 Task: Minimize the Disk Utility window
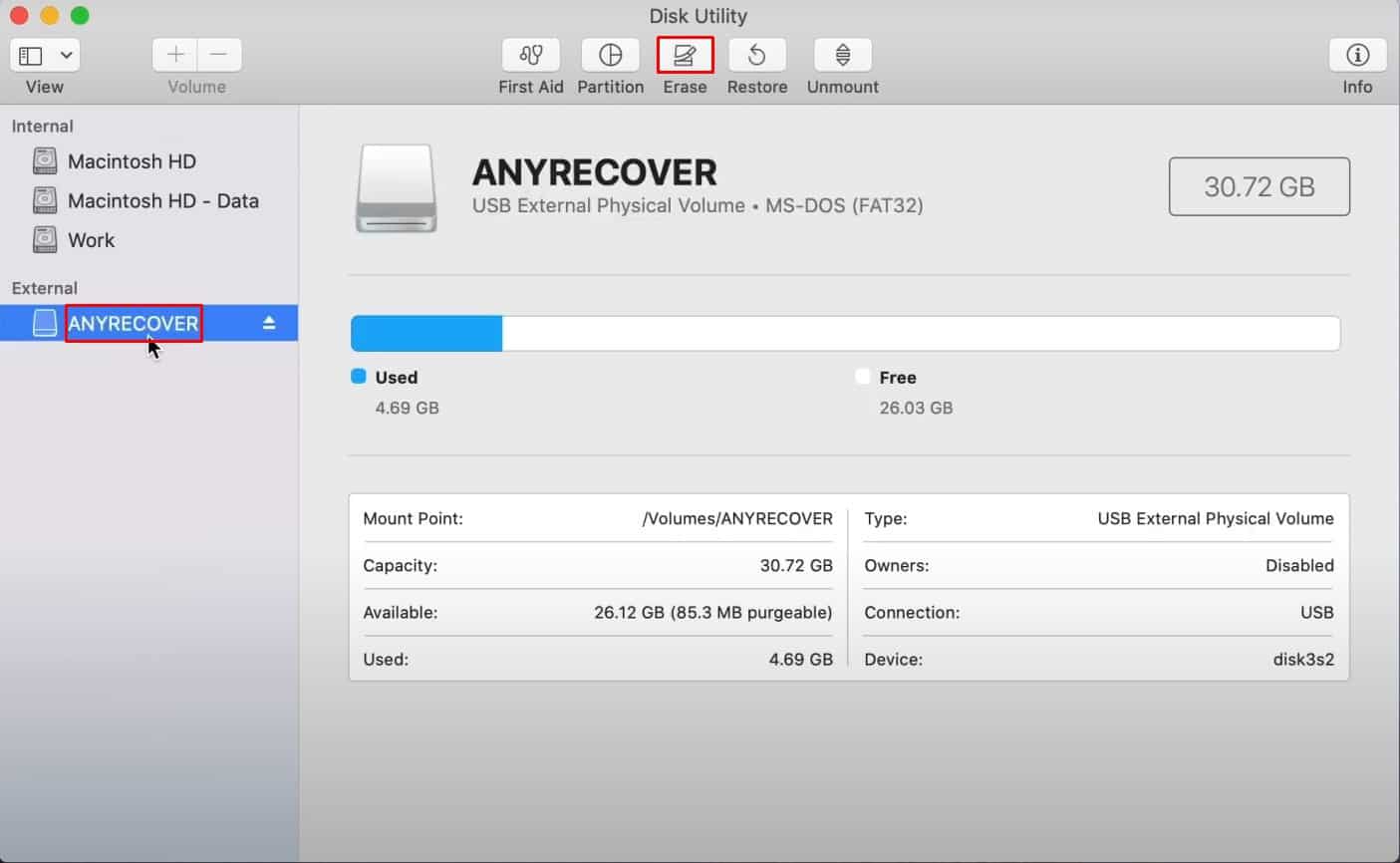click(49, 16)
